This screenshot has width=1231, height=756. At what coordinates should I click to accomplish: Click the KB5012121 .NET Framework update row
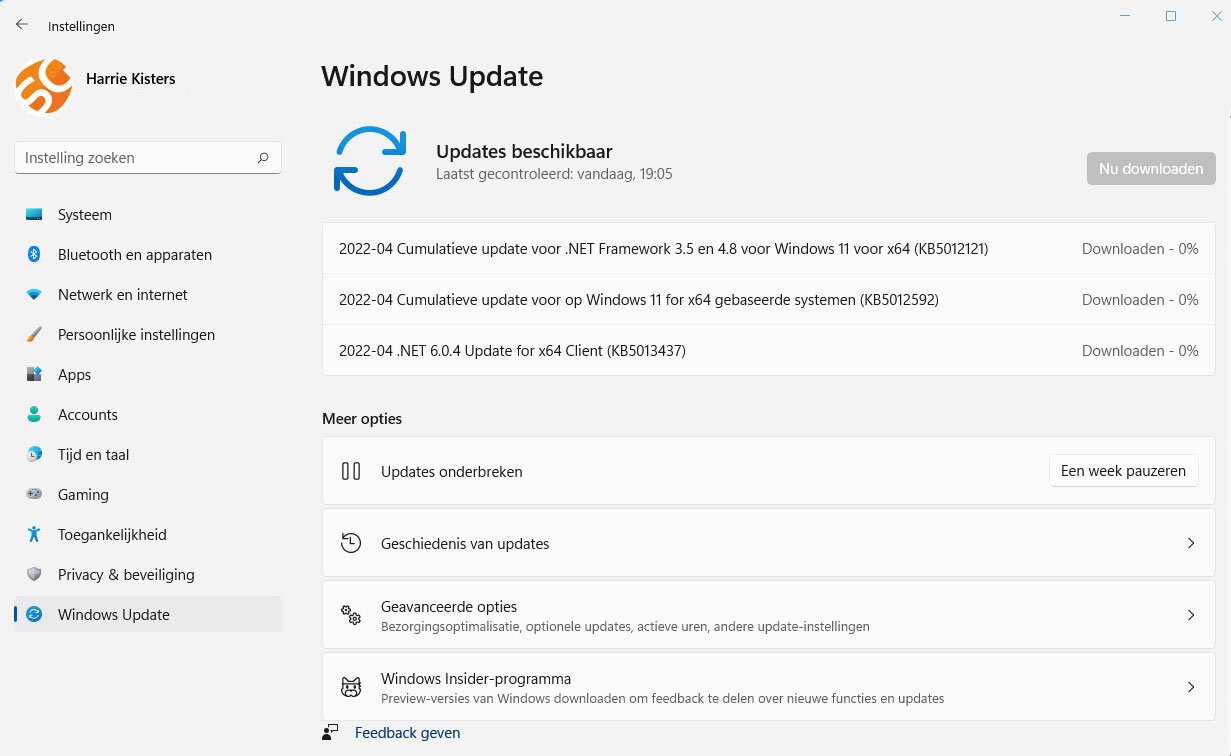(x=768, y=249)
